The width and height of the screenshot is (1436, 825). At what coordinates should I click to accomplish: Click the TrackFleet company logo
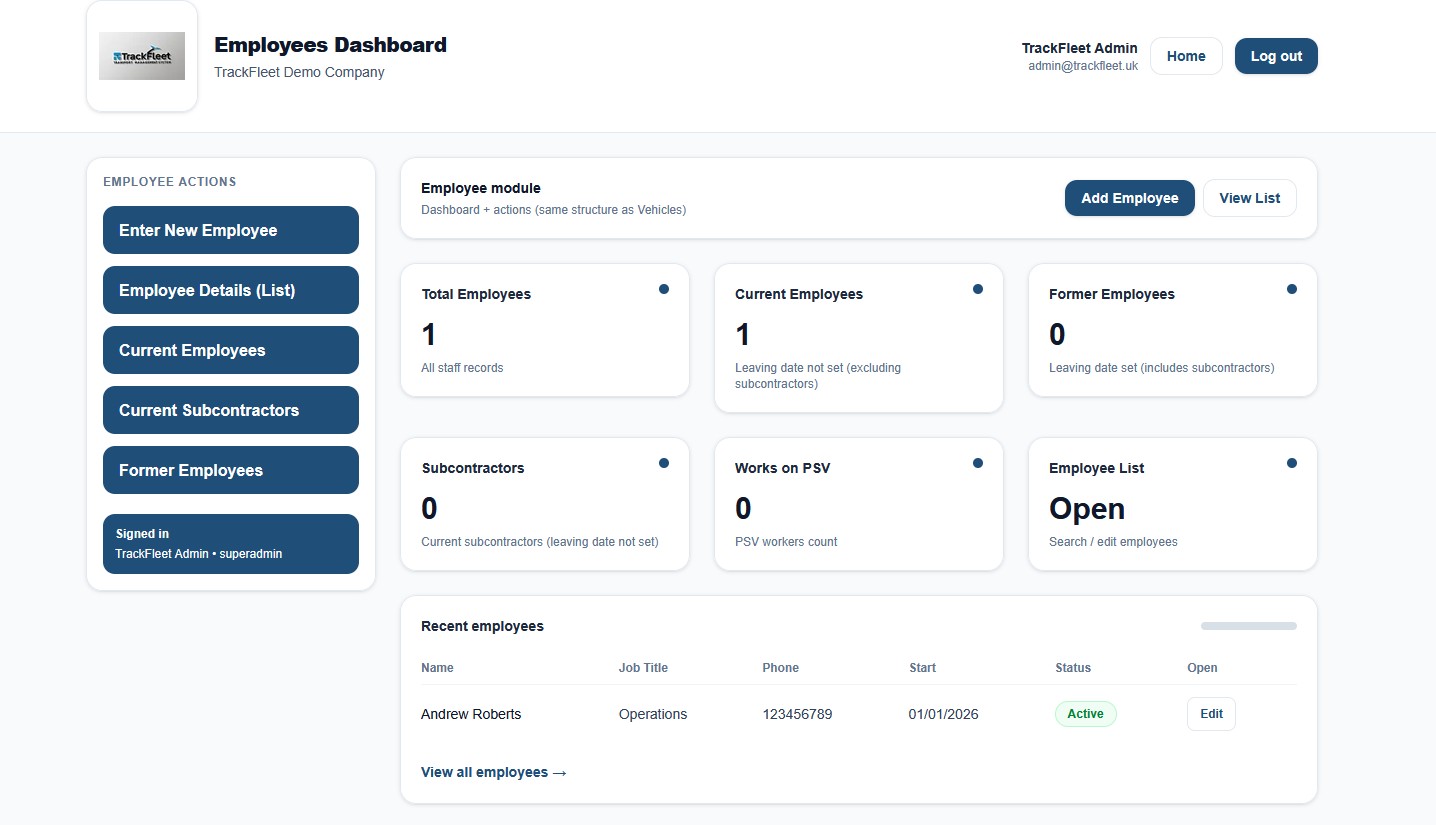141,56
